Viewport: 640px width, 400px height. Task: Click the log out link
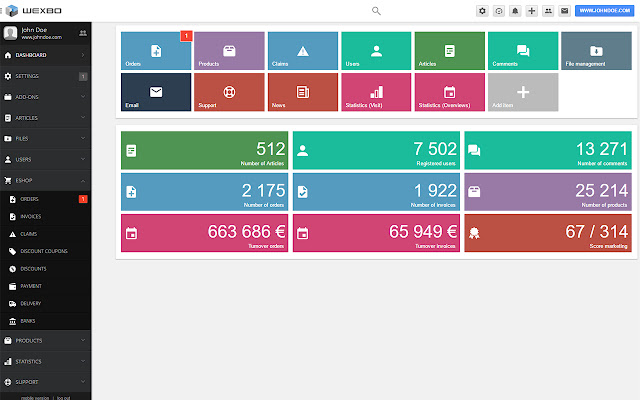pos(63,398)
